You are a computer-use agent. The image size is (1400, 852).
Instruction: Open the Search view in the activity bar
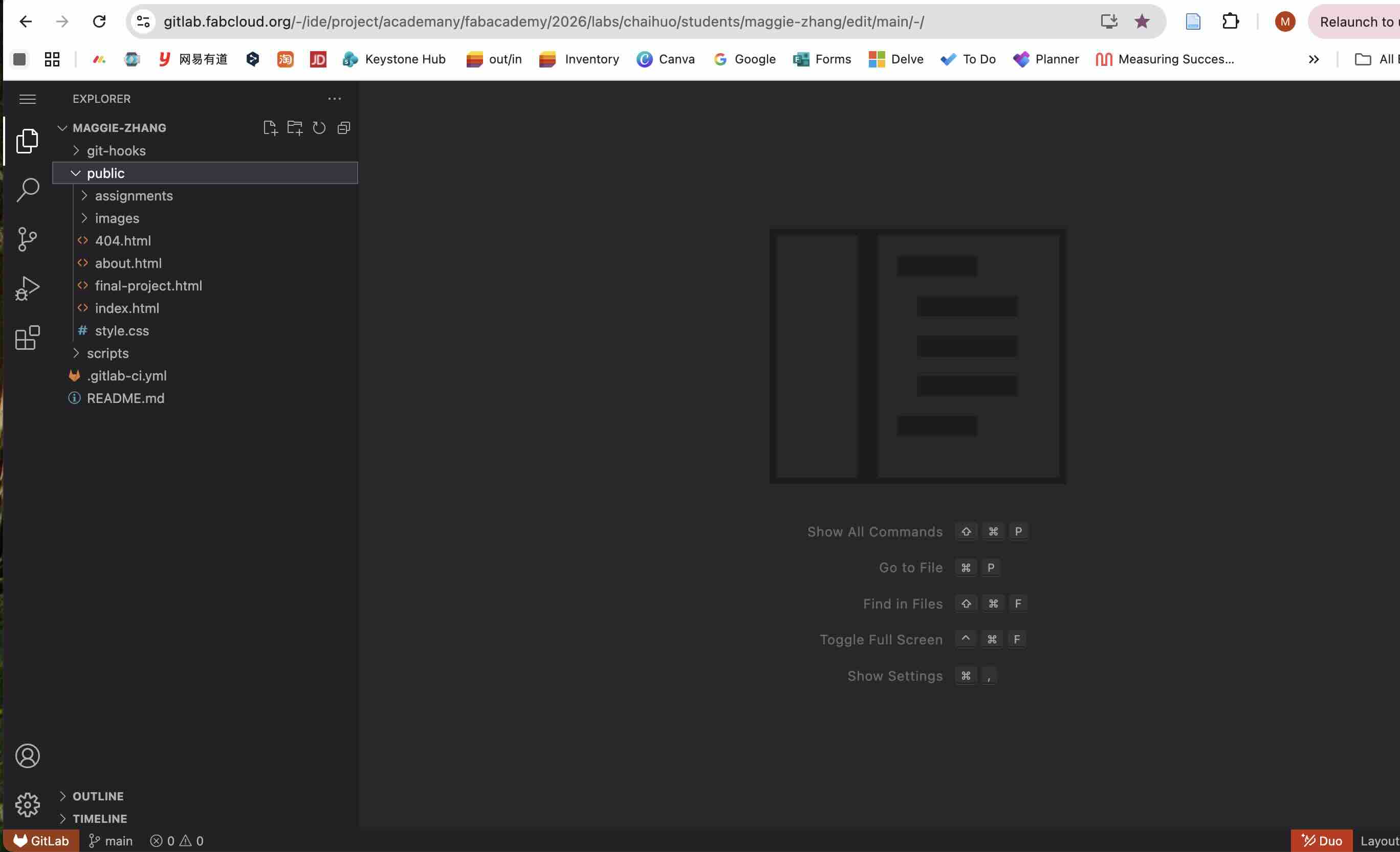(x=27, y=190)
